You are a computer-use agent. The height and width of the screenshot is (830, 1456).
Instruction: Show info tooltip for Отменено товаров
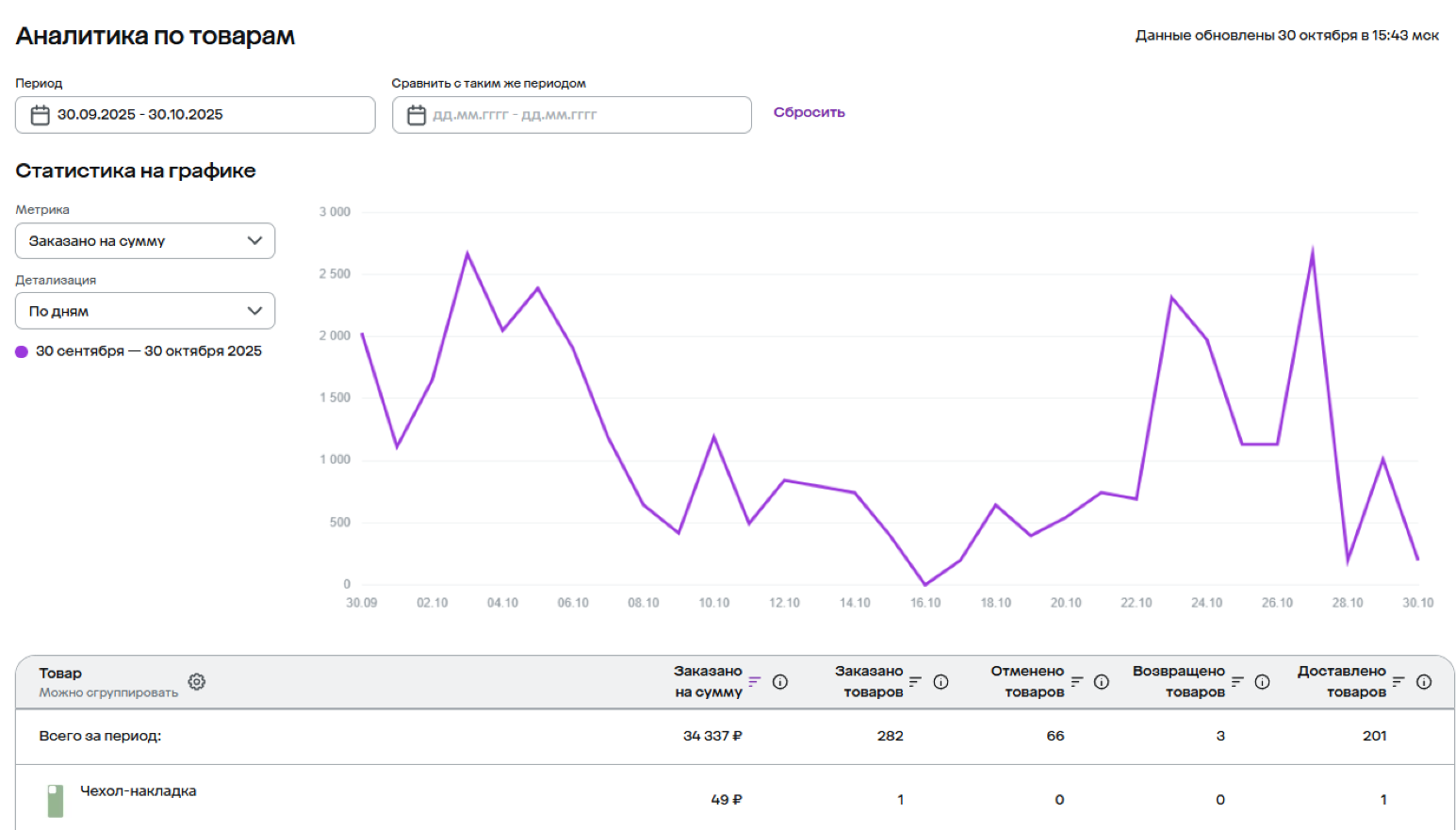pyautogui.click(x=1101, y=682)
